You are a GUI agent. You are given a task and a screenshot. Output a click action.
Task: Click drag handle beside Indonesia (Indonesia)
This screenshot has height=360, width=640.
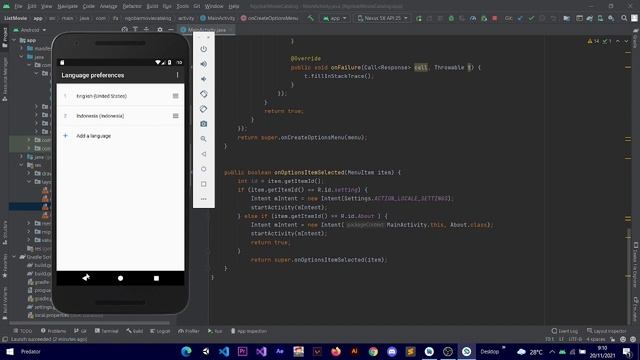pos(176,116)
